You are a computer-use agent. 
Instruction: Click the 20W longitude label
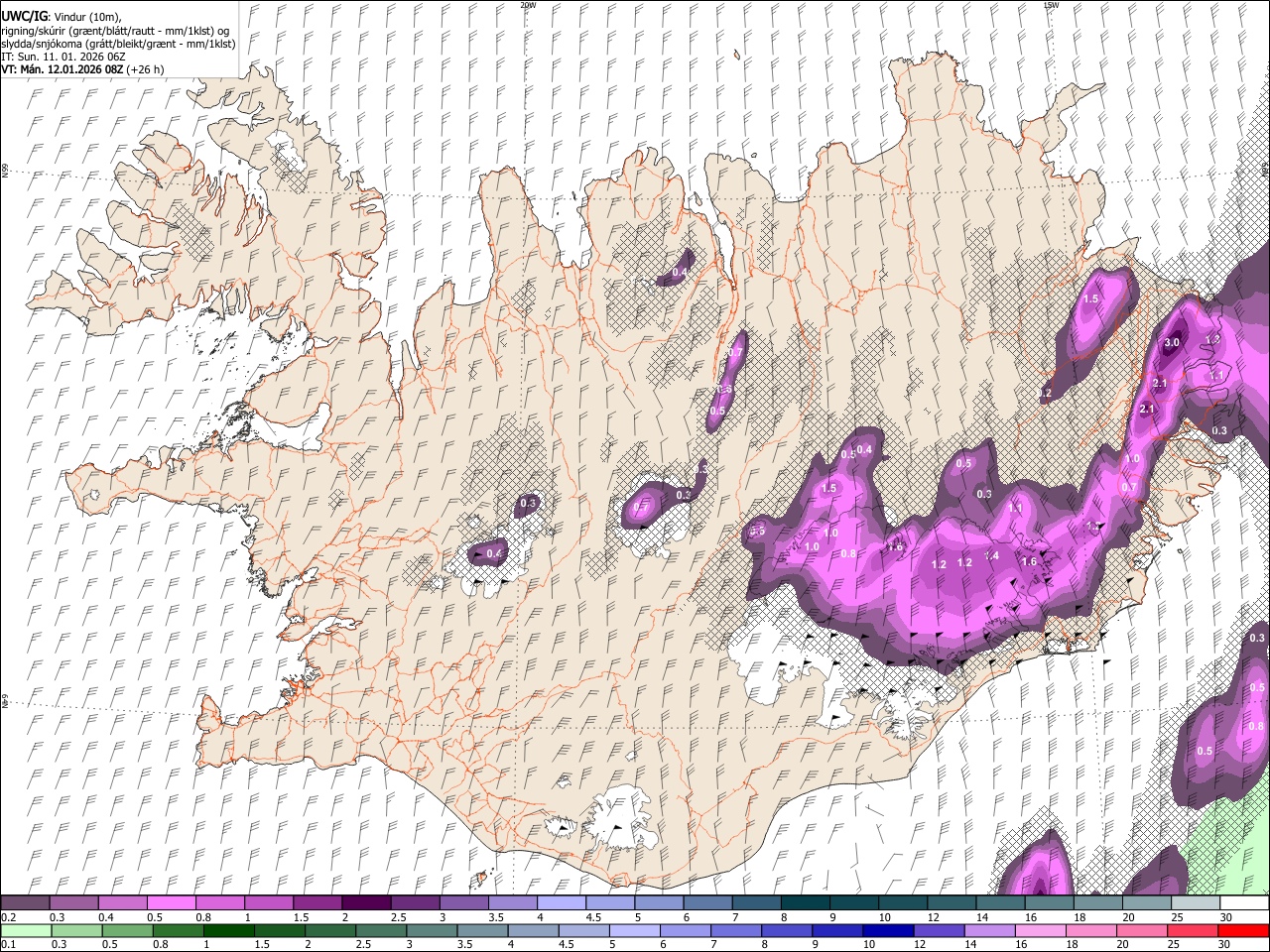(x=528, y=5)
